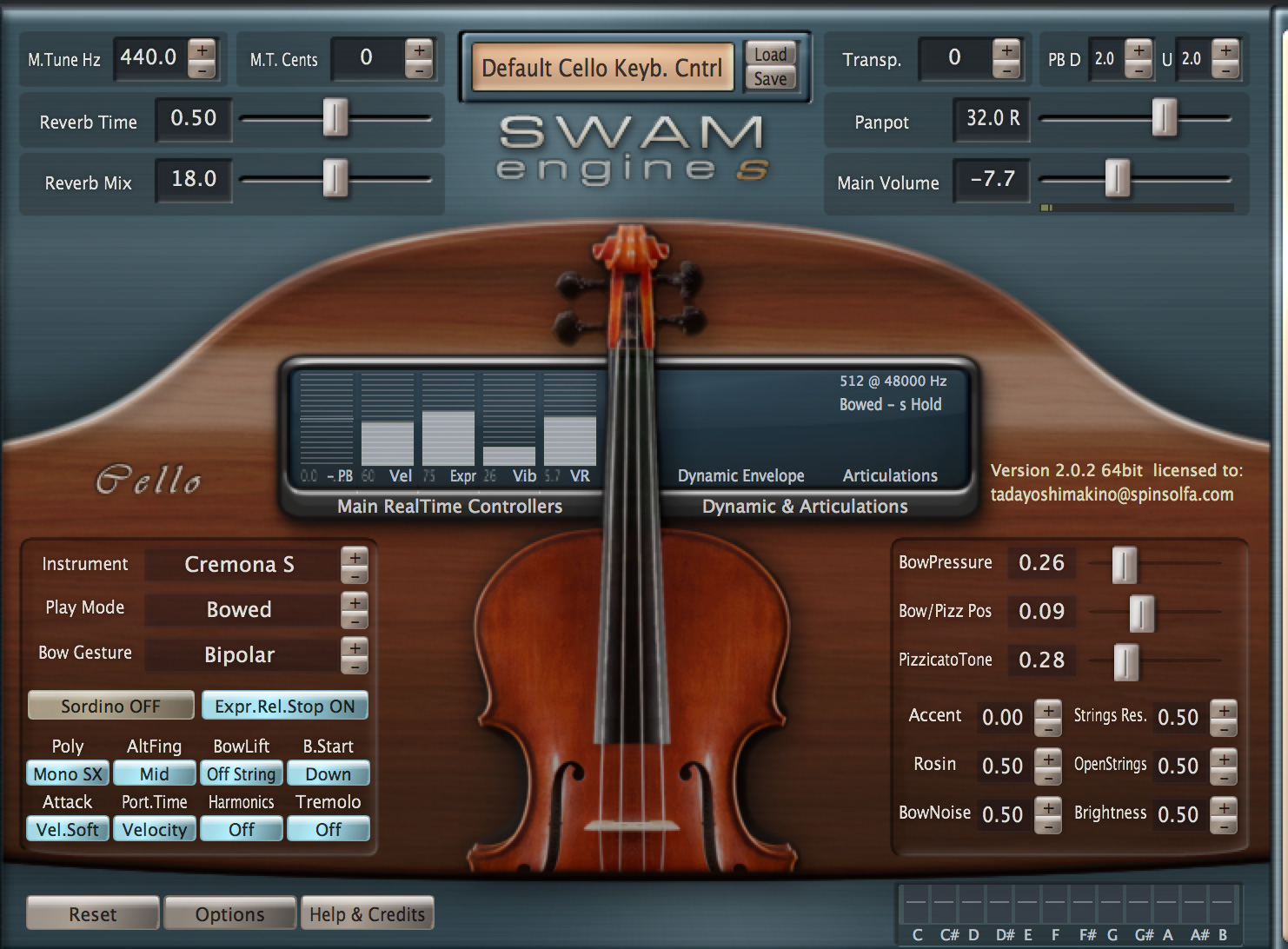This screenshot has height=949, width=1288.
Task: Increase Strings Res. with plus button
Action: coord(1224,709)
